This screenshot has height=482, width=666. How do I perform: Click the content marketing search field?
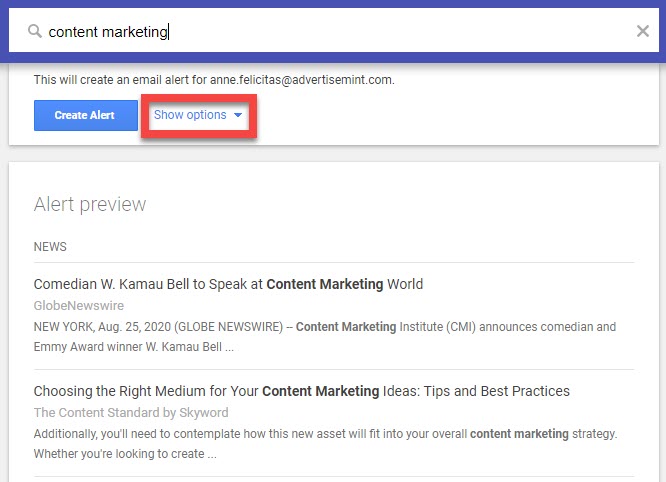coord(334,31)
